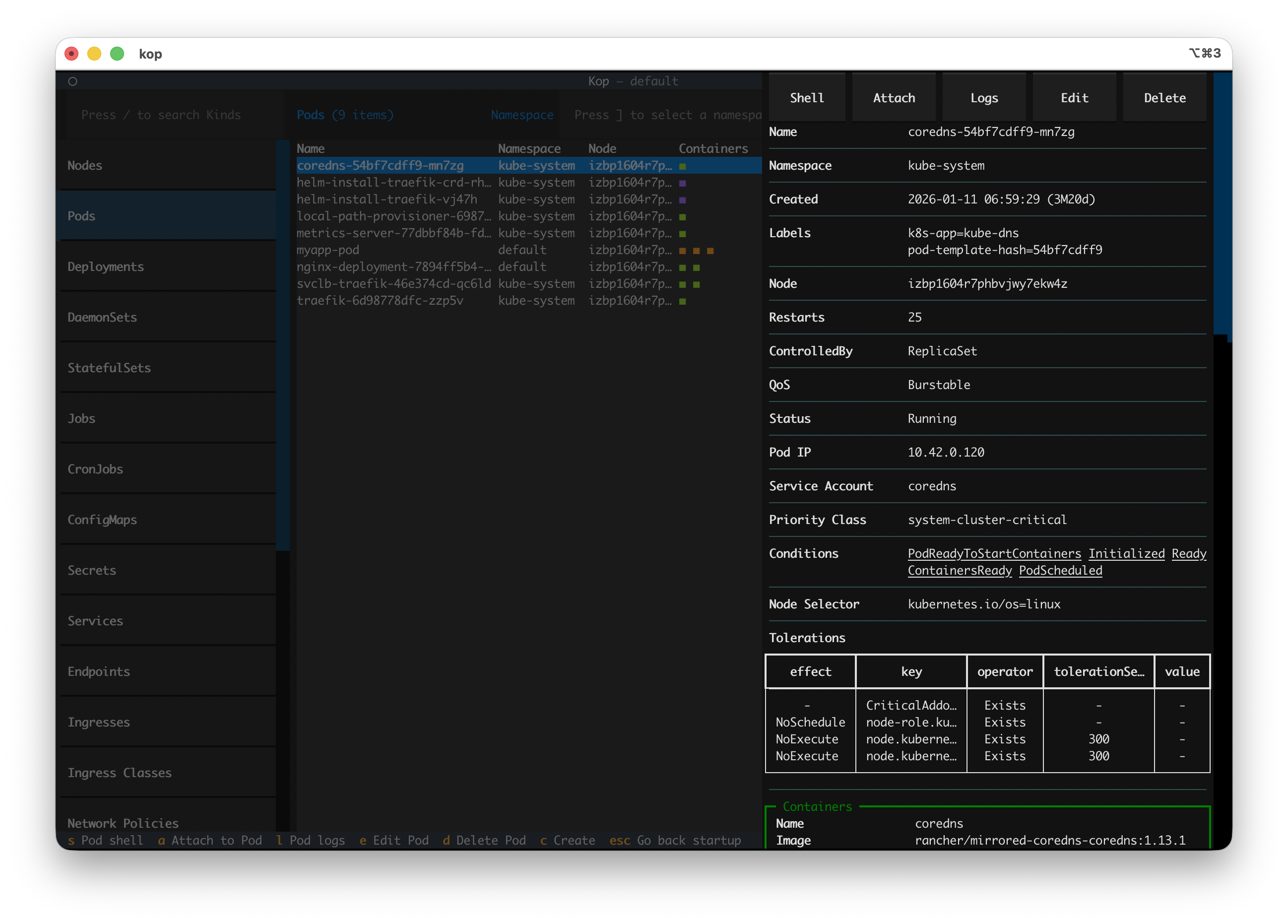Click the 'd Delete Pod' footer shortcut
1288x924 pixels.
[x=484, y=840]
